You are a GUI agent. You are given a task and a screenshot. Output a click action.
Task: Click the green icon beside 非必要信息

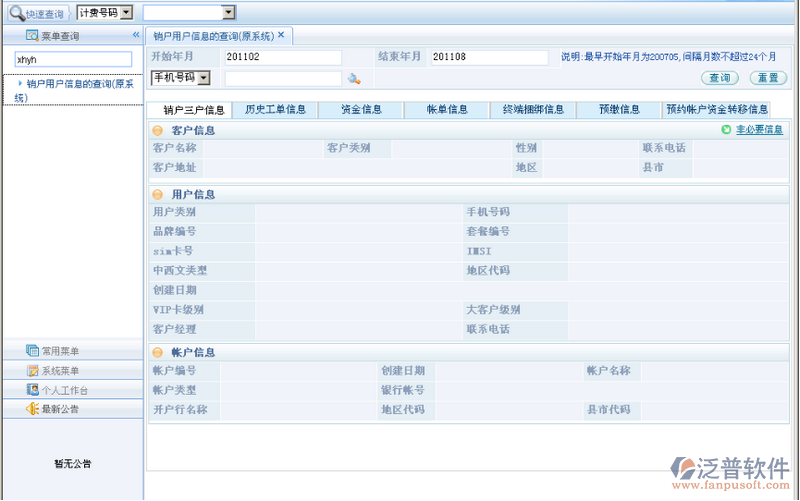[726, 130]
